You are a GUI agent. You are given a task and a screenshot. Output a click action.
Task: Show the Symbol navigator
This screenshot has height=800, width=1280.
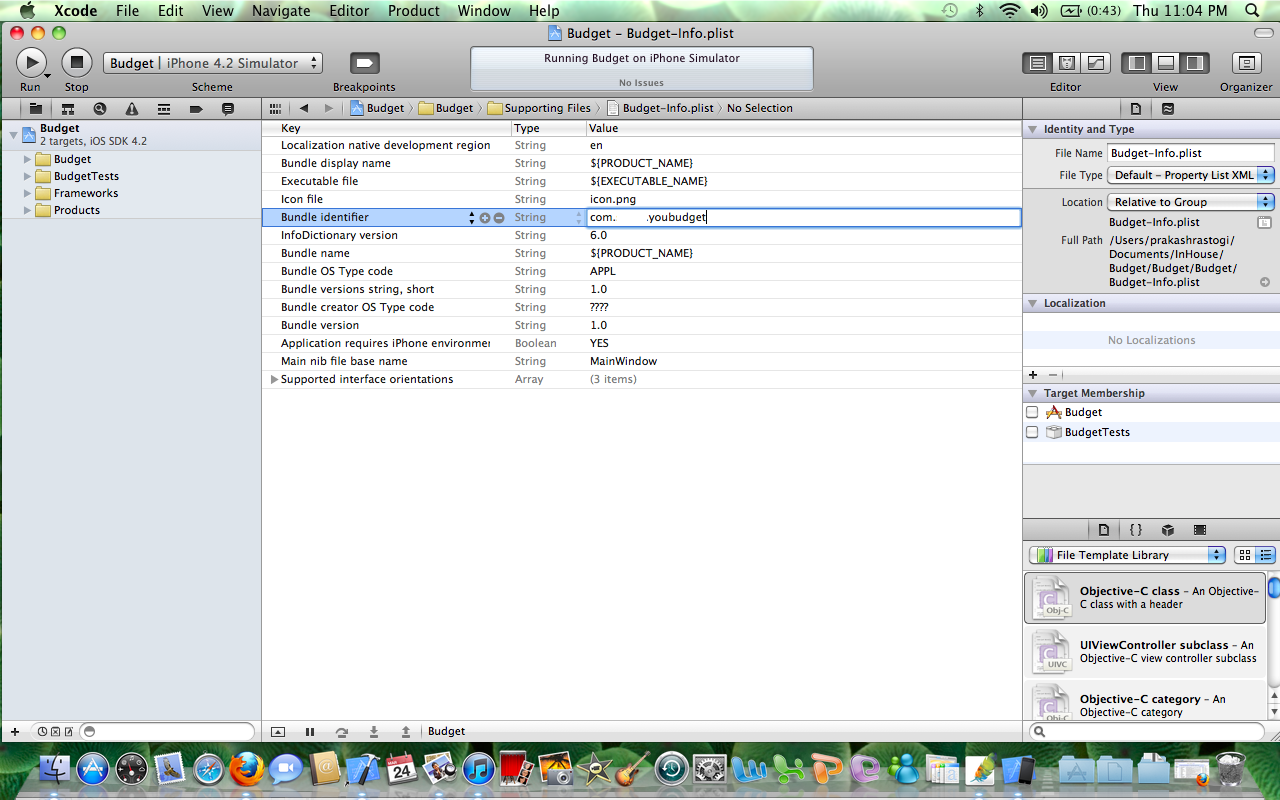68,108
